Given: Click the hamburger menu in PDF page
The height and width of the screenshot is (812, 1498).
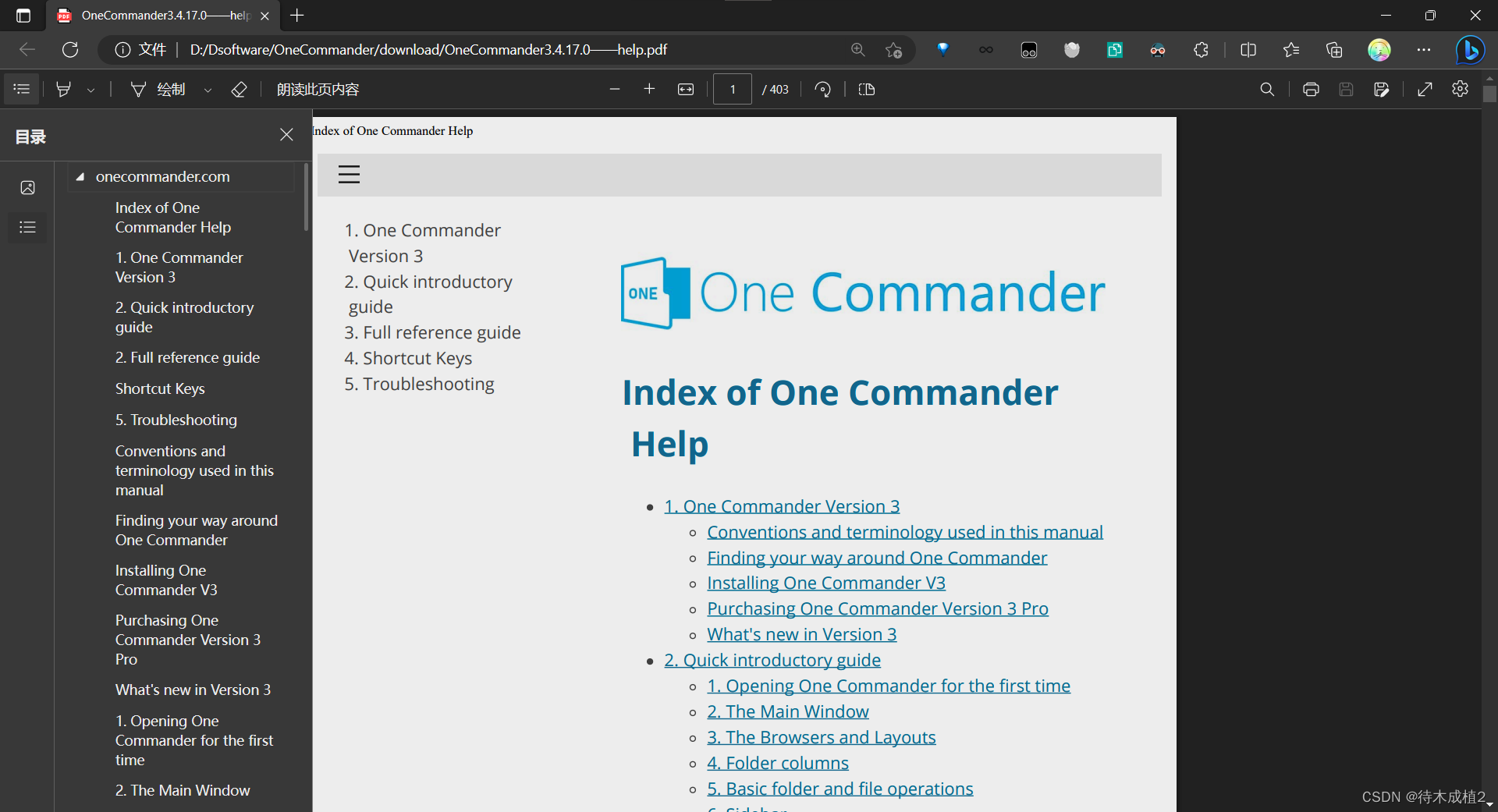Looking at the screenshot, I should coord(349,175).
